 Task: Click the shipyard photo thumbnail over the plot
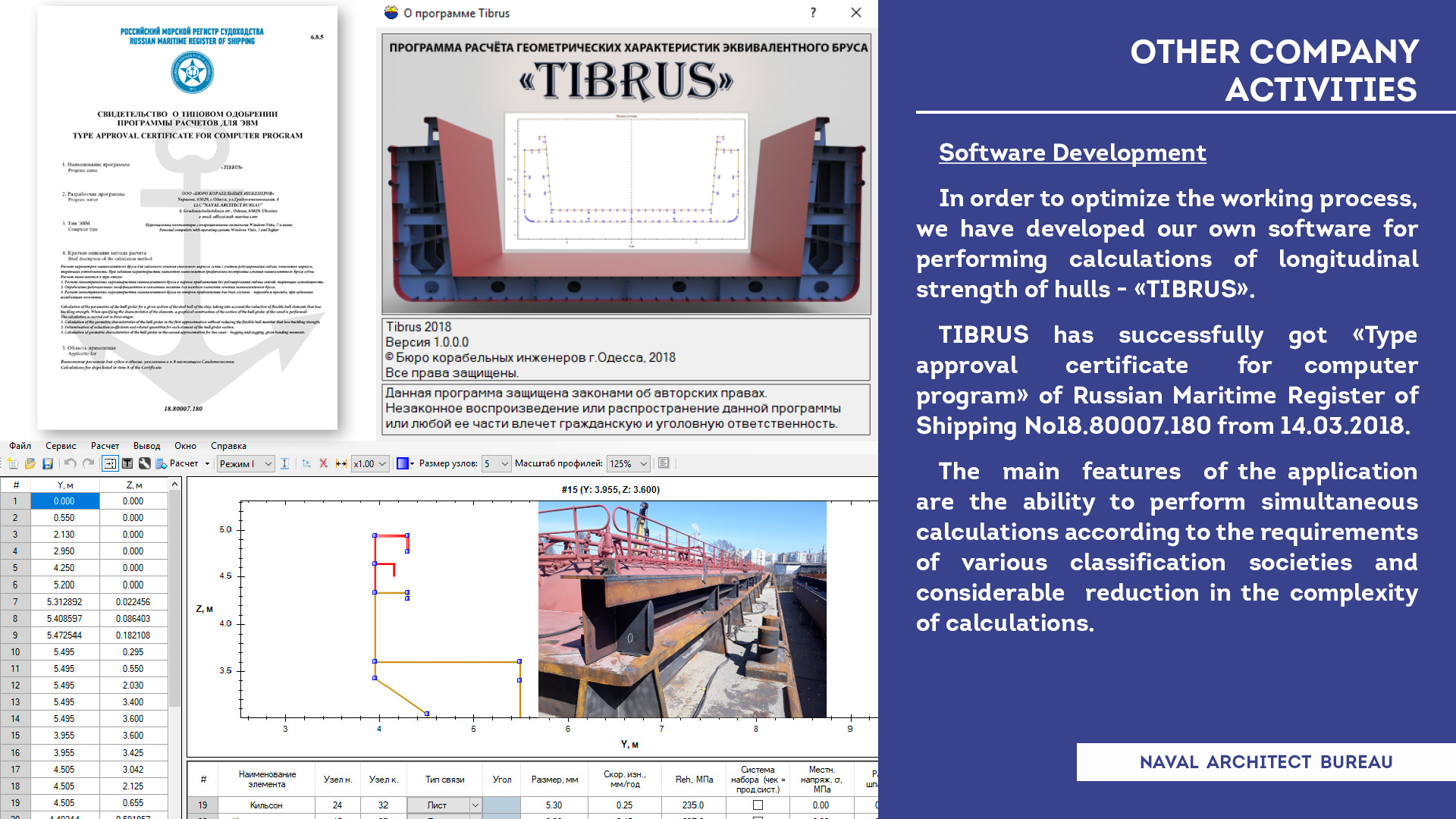point(682,610)
